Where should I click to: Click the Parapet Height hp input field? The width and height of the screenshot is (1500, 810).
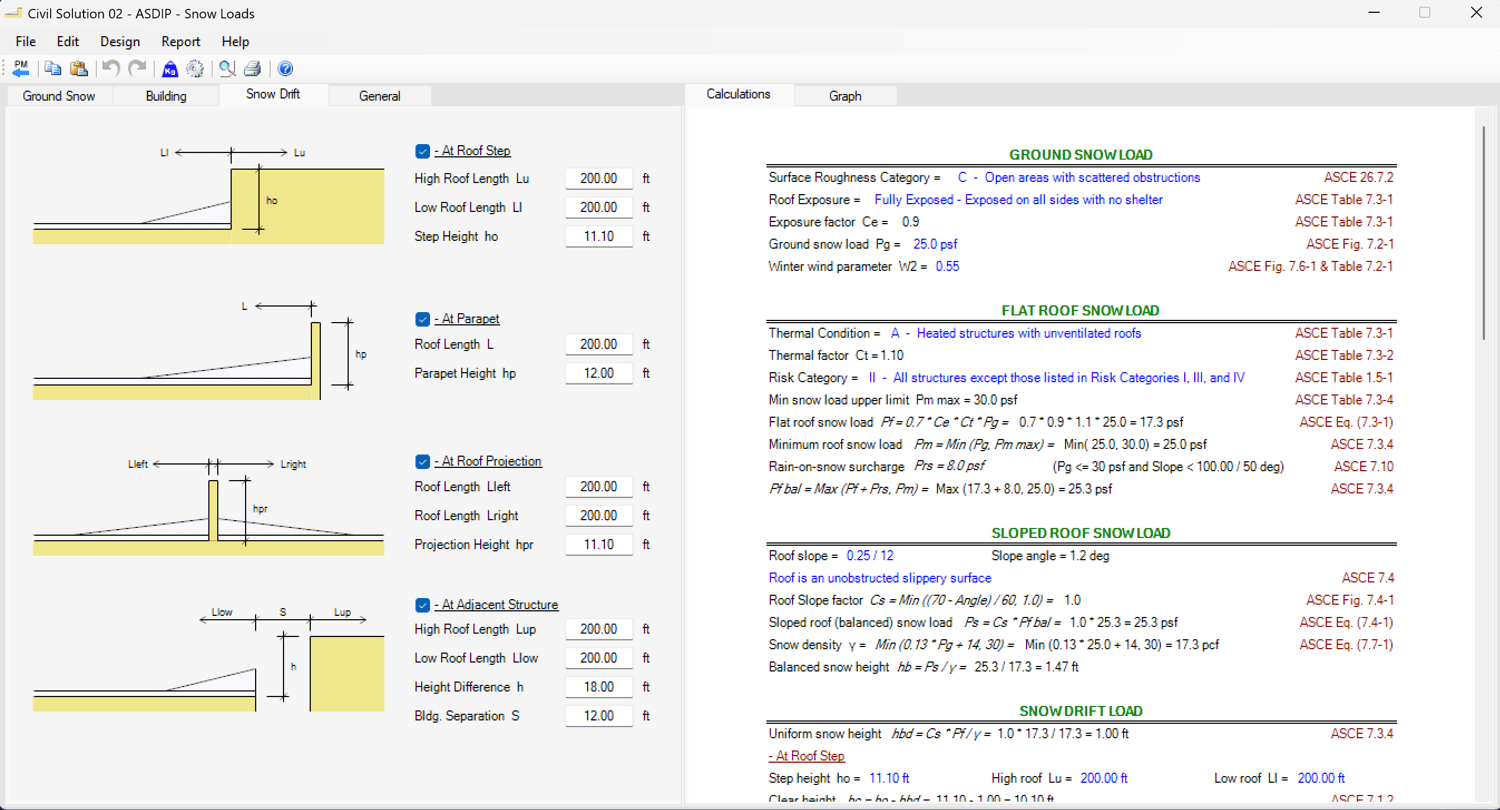tap(599, 373)
